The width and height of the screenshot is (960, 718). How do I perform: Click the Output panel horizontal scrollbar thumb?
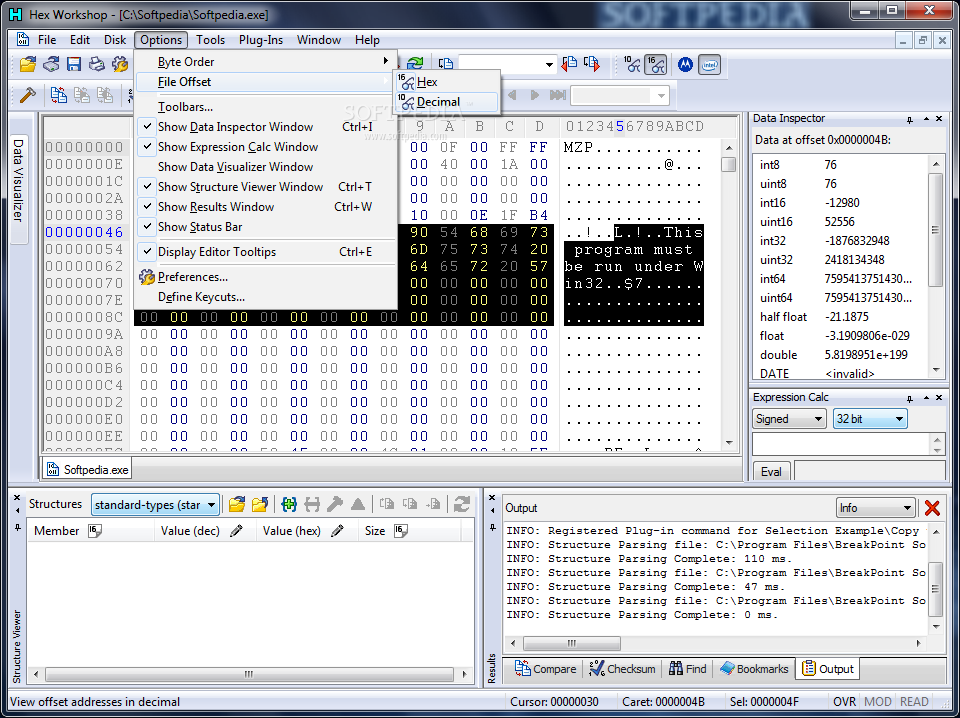pos(572,643)
